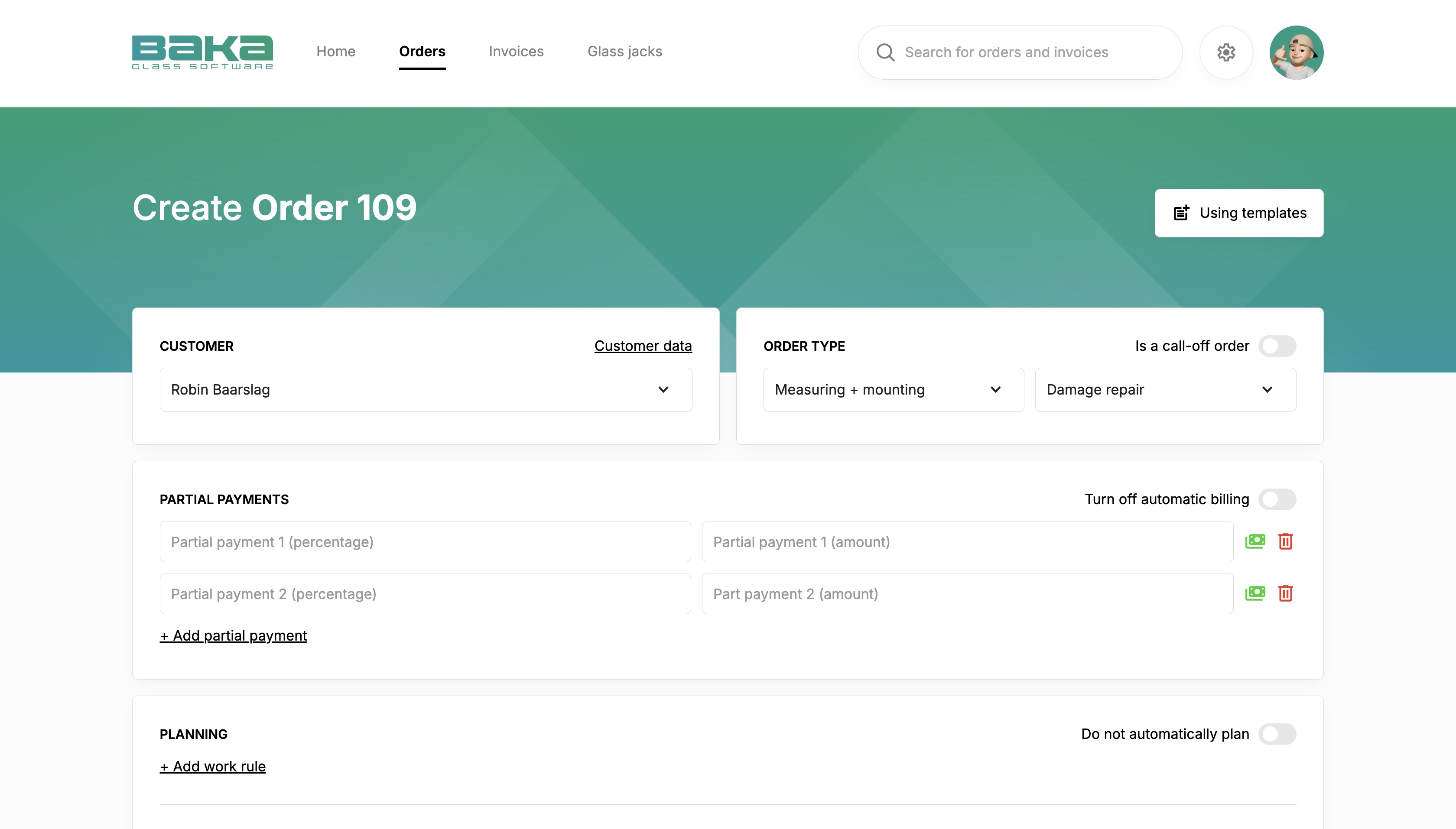Switch to the Glass jacks tab

(x=624, y=51)
